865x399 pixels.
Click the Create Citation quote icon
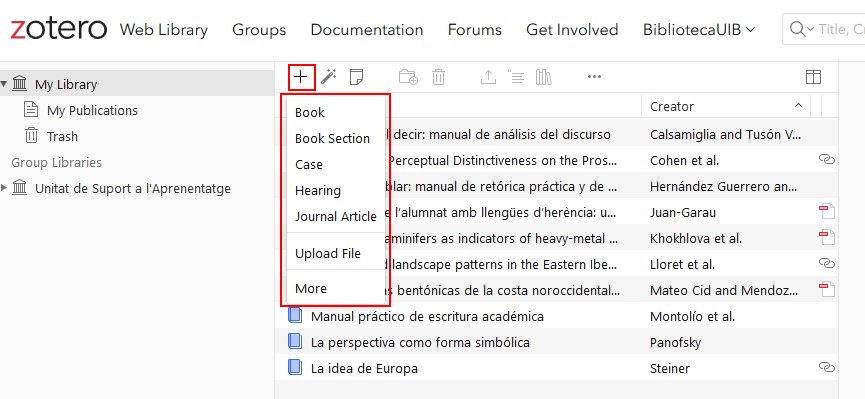(x=515, y=77)
